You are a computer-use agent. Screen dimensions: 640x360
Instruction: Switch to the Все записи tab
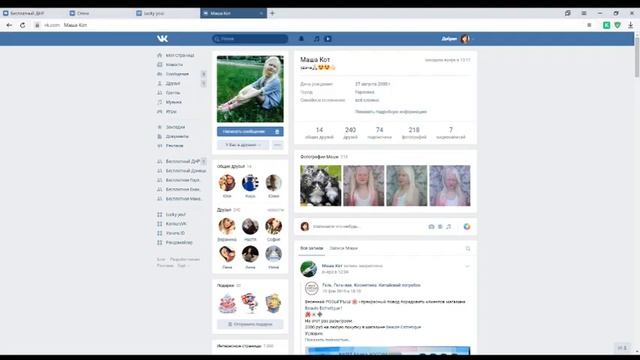tap(311, 248)
